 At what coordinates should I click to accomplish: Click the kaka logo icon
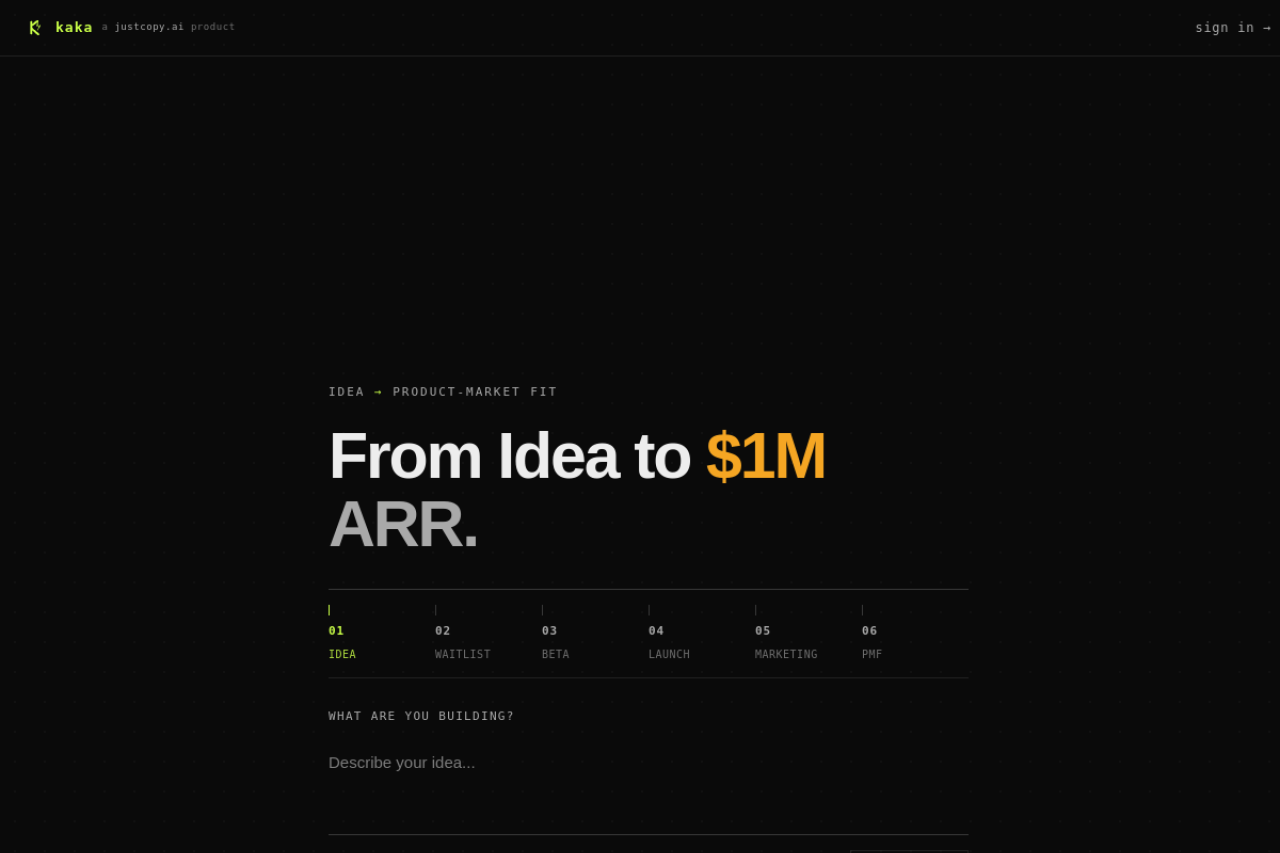click(35, 27)
